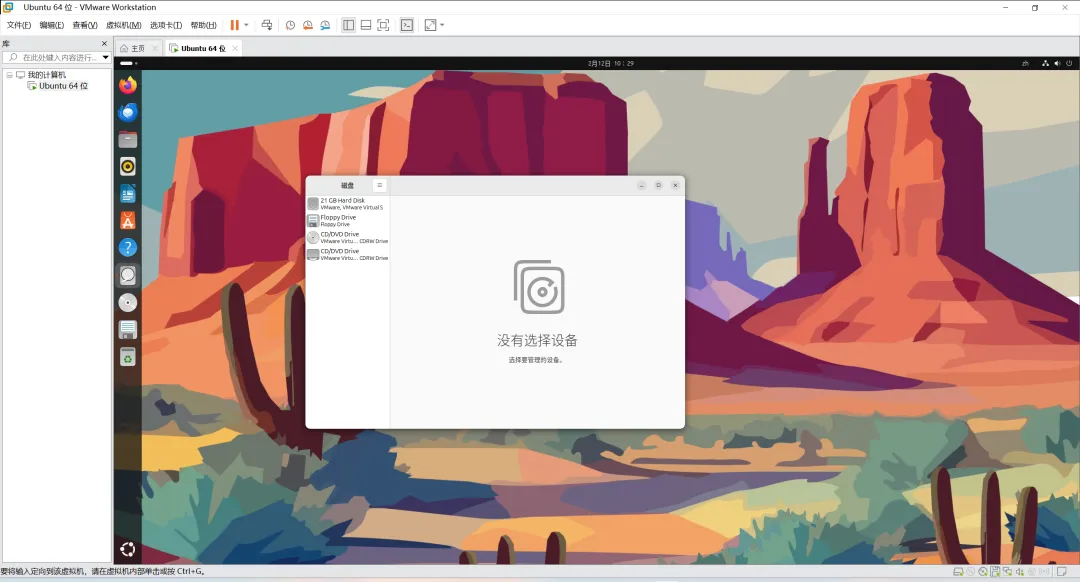
Task: Open the 文件 menu
Action: 19,25
